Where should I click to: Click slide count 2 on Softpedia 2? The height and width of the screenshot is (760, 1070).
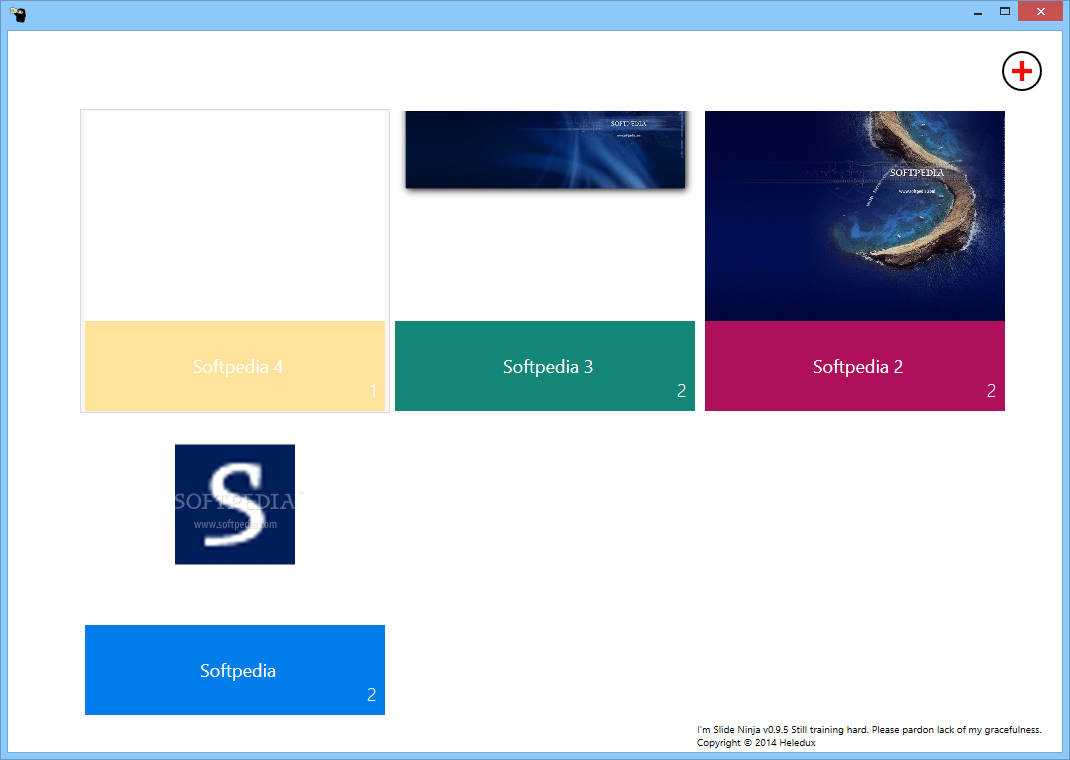tap(991, 391)
